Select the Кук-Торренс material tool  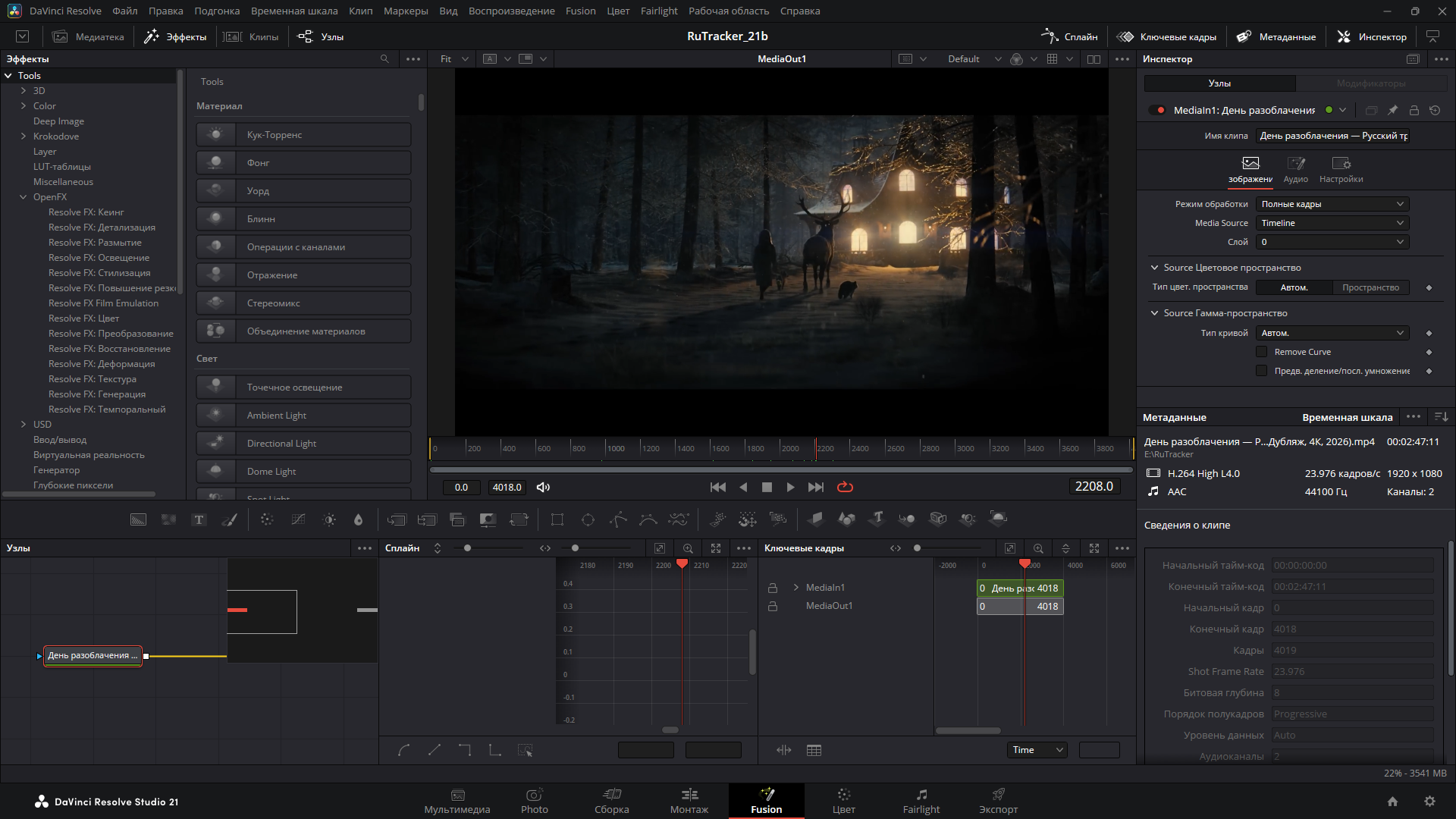click(x=303, y=135)
